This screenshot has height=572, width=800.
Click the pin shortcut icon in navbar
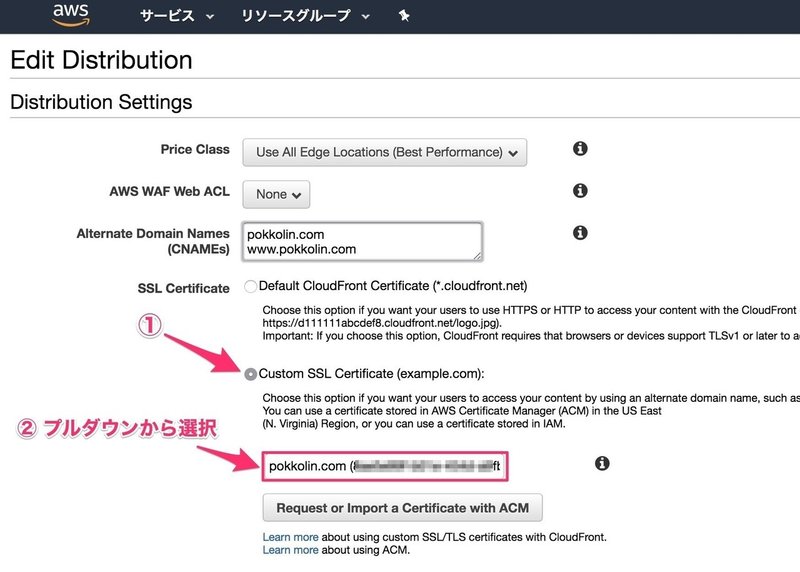tap(404, 16)
